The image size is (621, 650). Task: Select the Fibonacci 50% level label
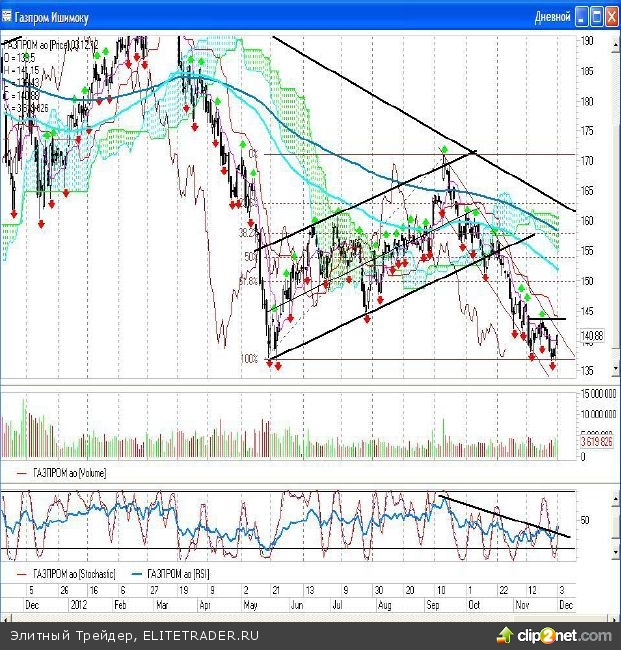(x=250, y=257)
